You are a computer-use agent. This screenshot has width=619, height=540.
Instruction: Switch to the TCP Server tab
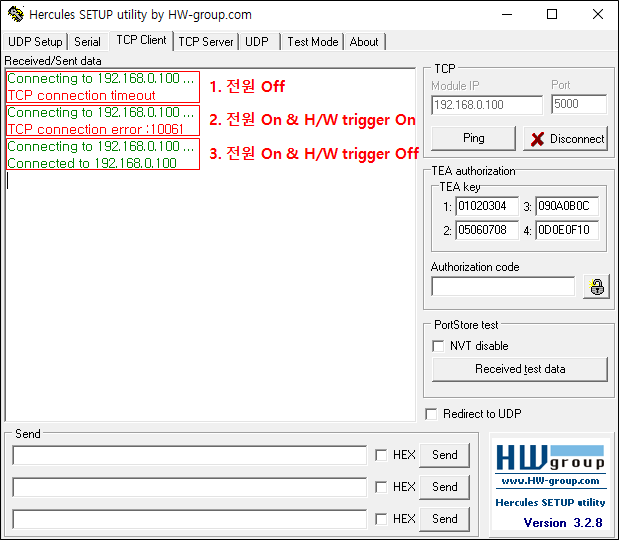coord(206,42)
